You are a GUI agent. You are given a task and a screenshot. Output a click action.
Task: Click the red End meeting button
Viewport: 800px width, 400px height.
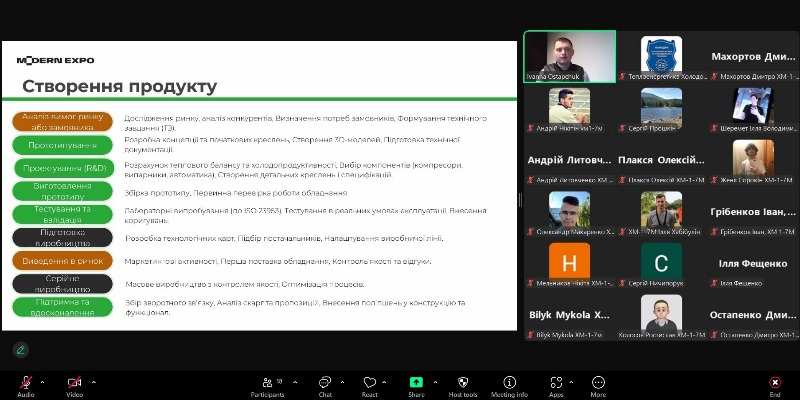pos(774,386)
